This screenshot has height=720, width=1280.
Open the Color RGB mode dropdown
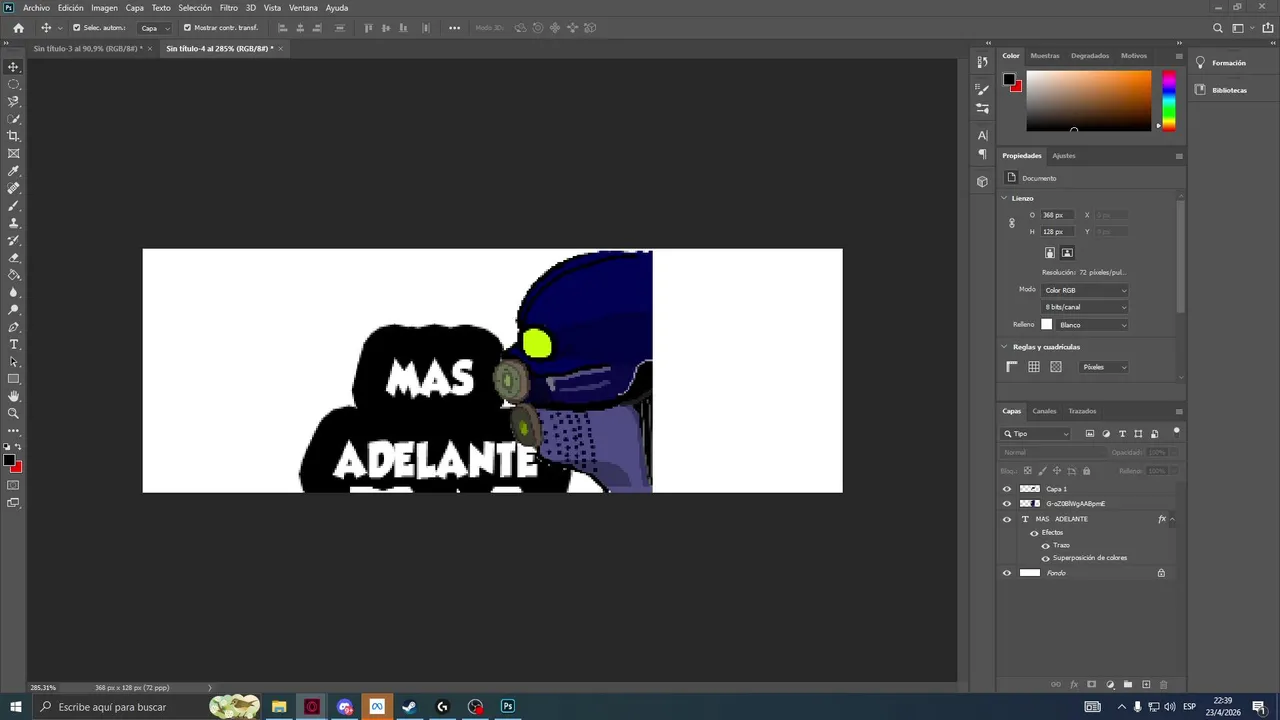pos(1085,290)
